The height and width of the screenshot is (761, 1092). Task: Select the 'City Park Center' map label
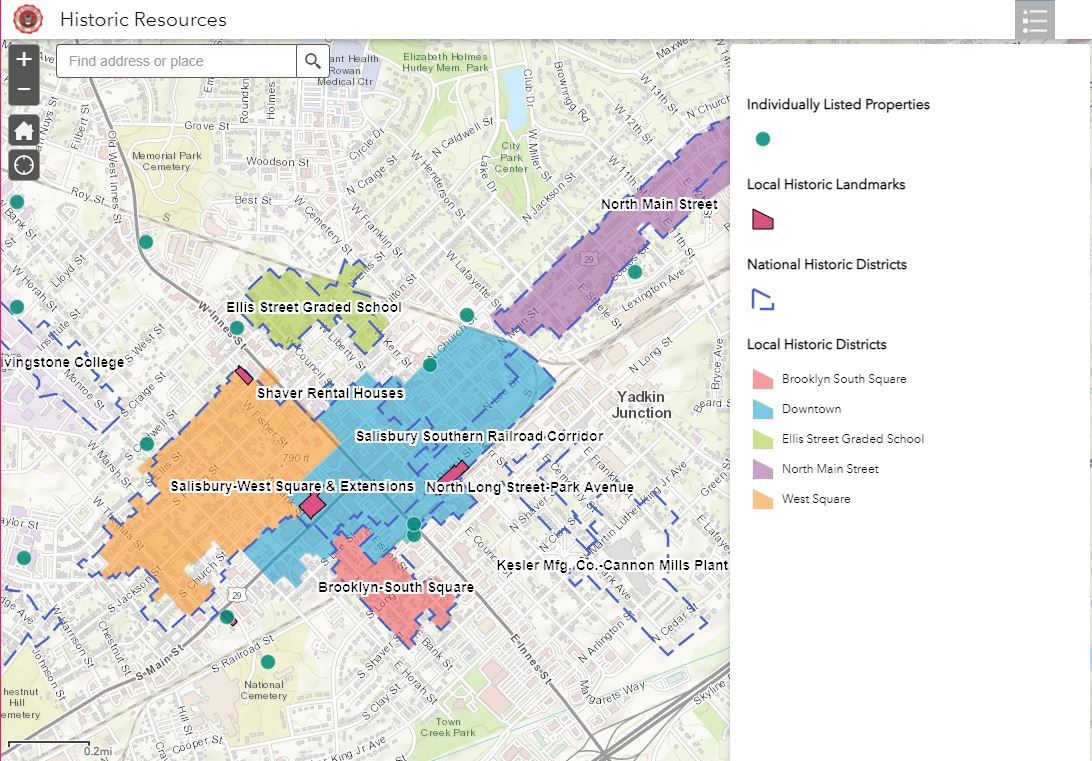tap(510, 157)
